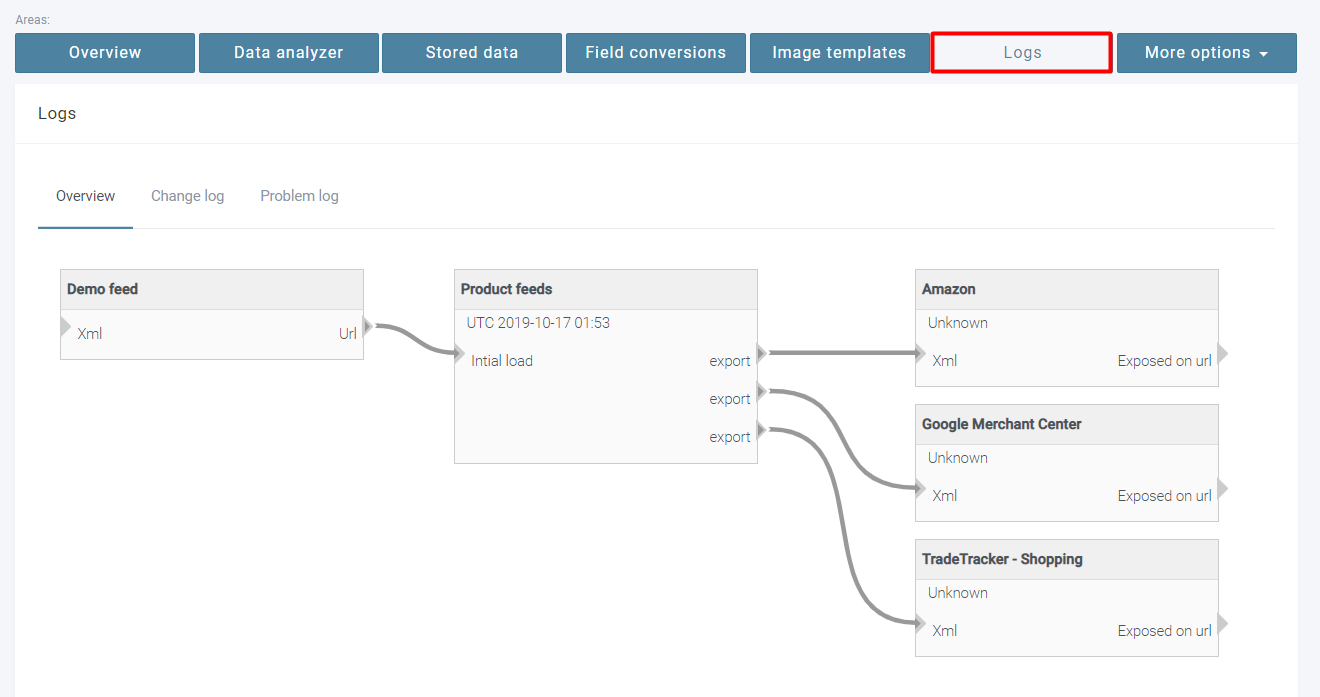Click the Url text in Demo feed
This screenshot has height=697, width=1320.
pos(348,334)
